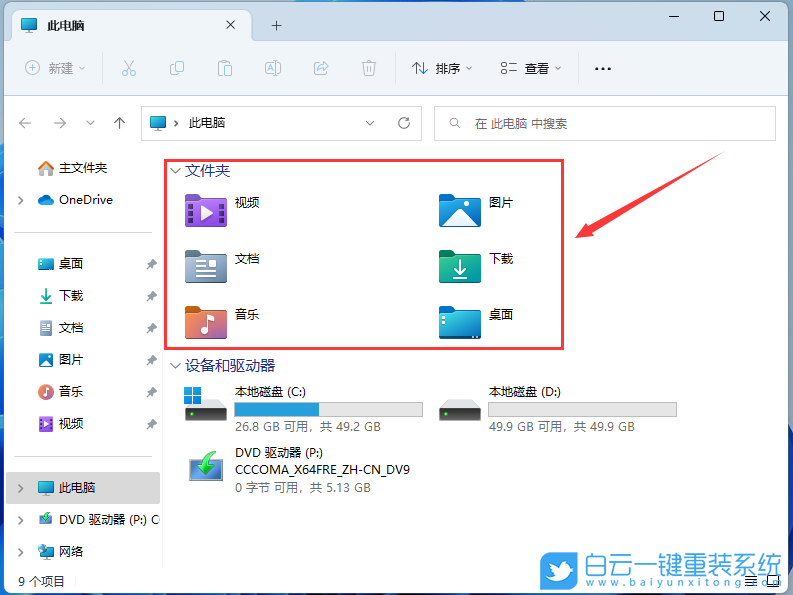Click the Paste clipboard icon

tap(225, 68)
